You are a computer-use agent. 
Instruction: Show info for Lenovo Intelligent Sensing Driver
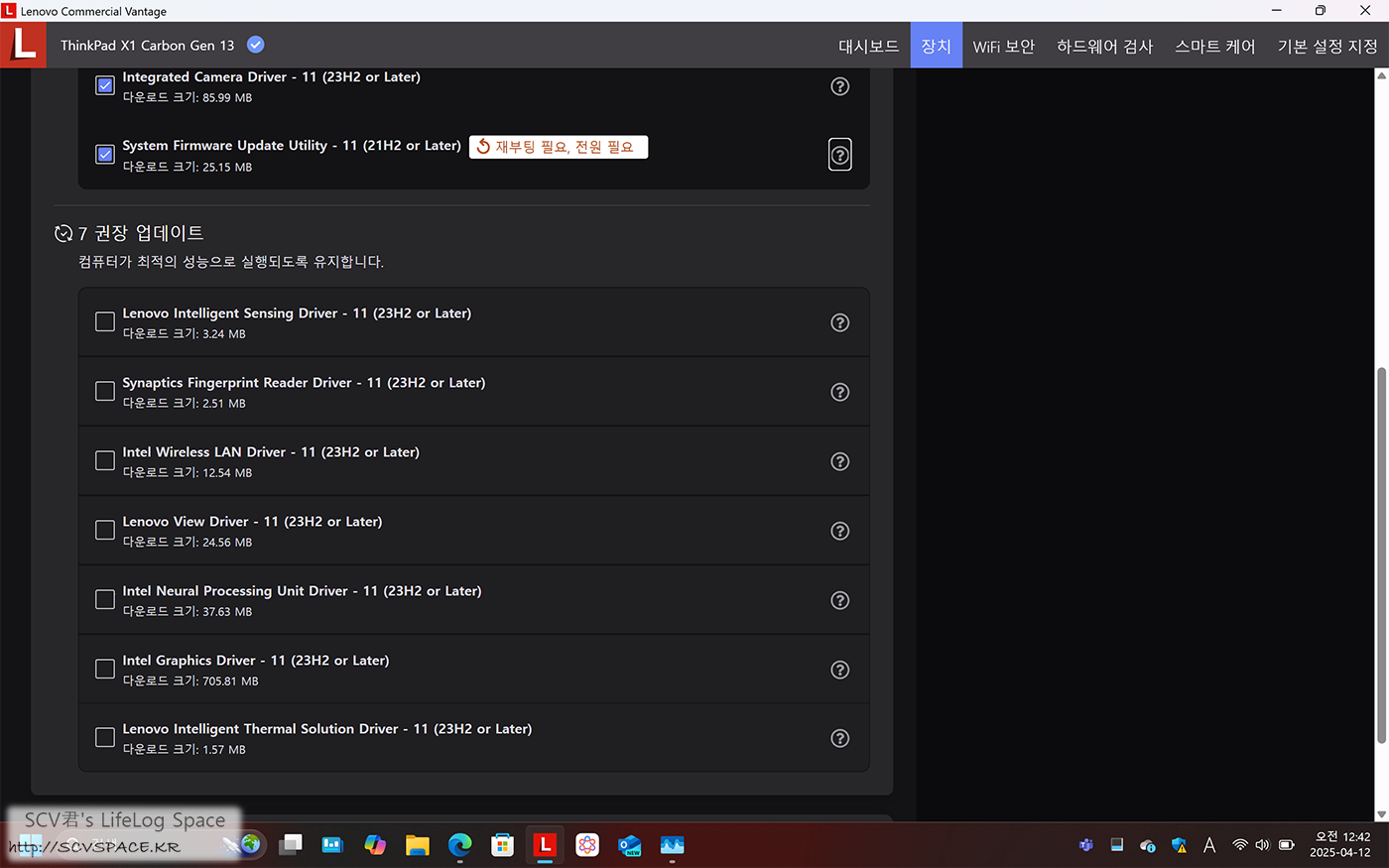click(x=839, y=322)
